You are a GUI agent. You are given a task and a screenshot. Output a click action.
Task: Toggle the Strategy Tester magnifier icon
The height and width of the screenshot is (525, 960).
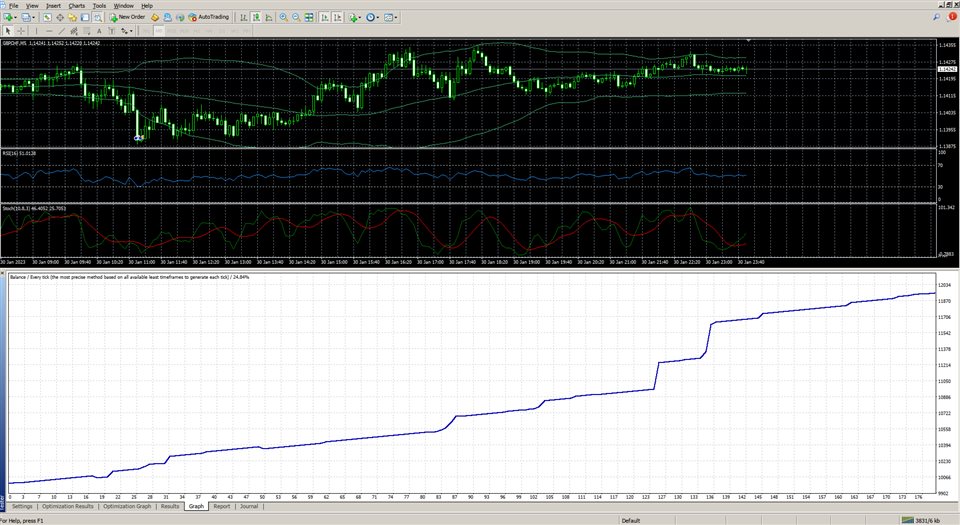98,17
